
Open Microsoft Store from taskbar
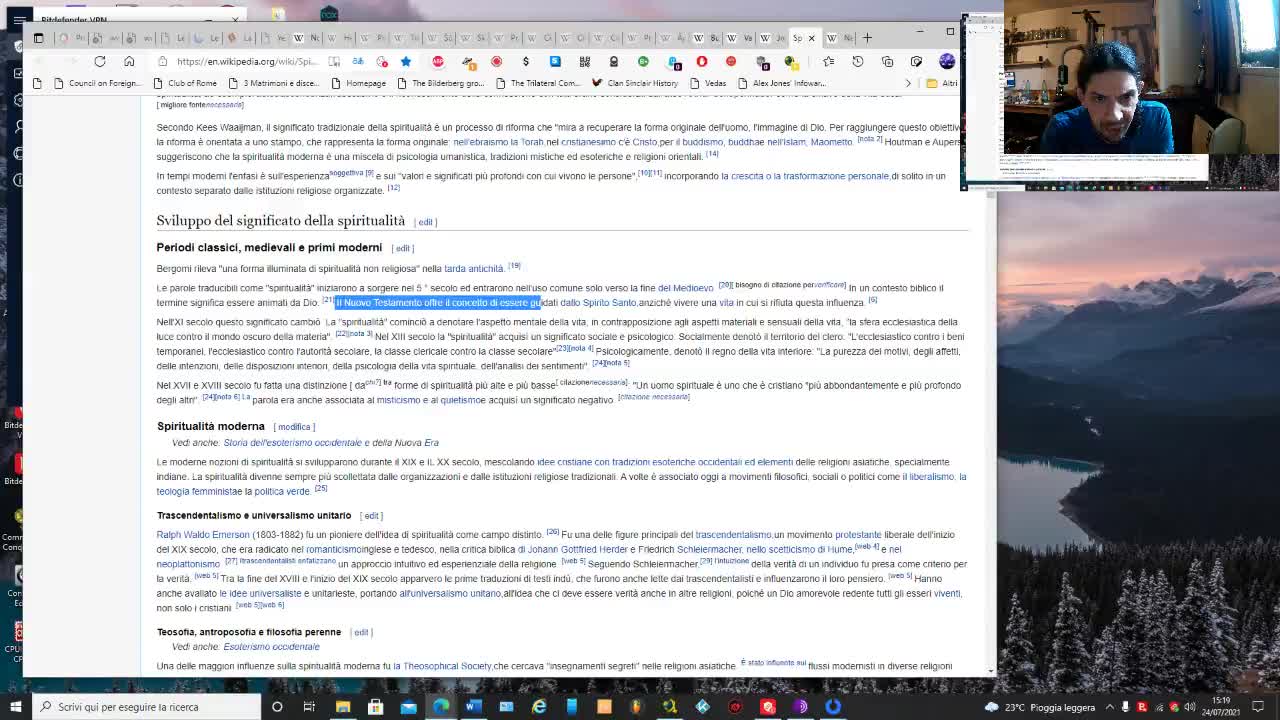tap(375, 707)
